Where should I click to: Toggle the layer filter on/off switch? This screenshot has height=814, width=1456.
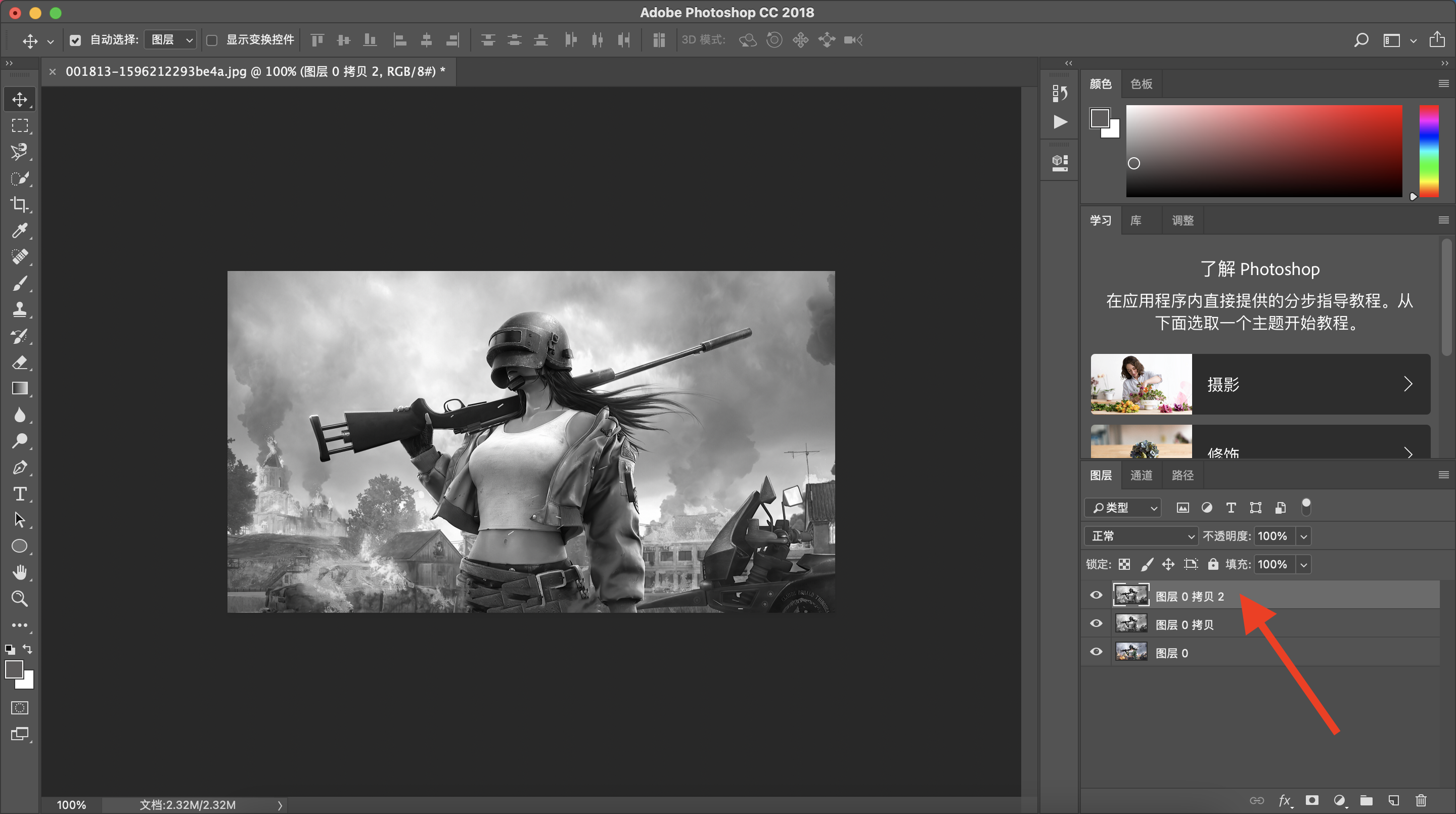tap(1306, 507)
